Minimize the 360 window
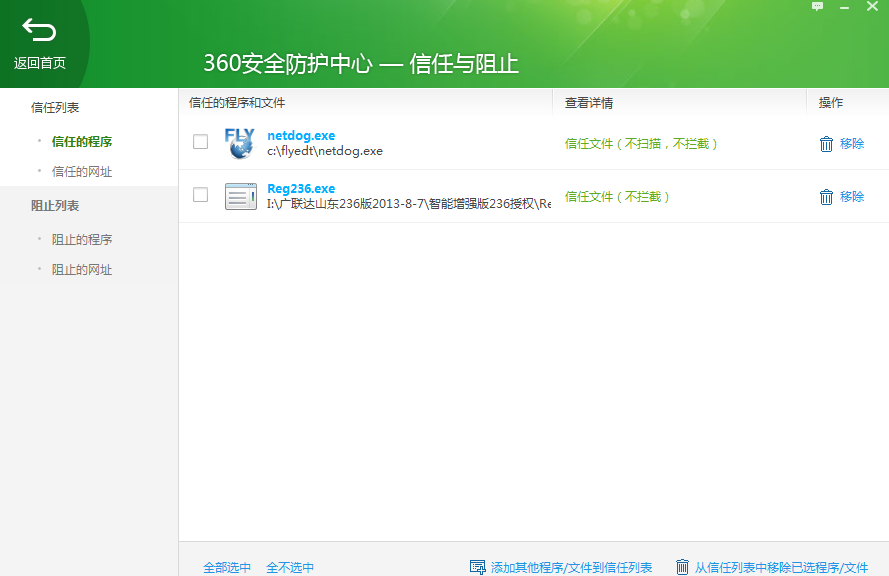 click(x=844, y=7)
